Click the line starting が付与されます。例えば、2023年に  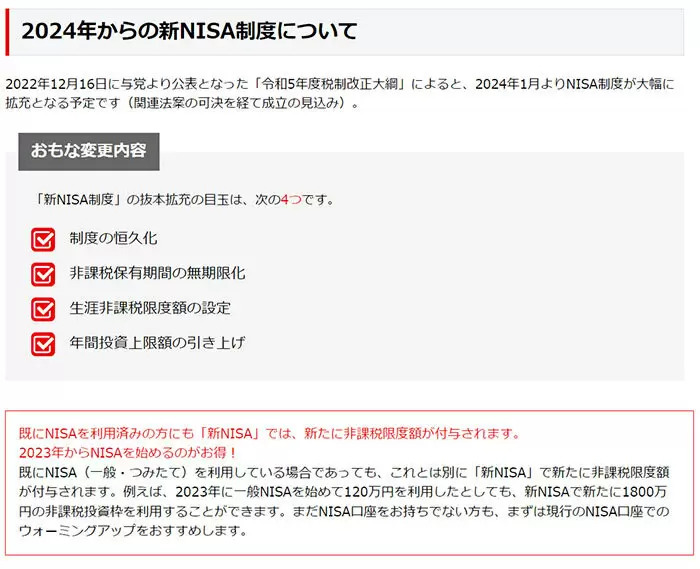pos(343,492)
